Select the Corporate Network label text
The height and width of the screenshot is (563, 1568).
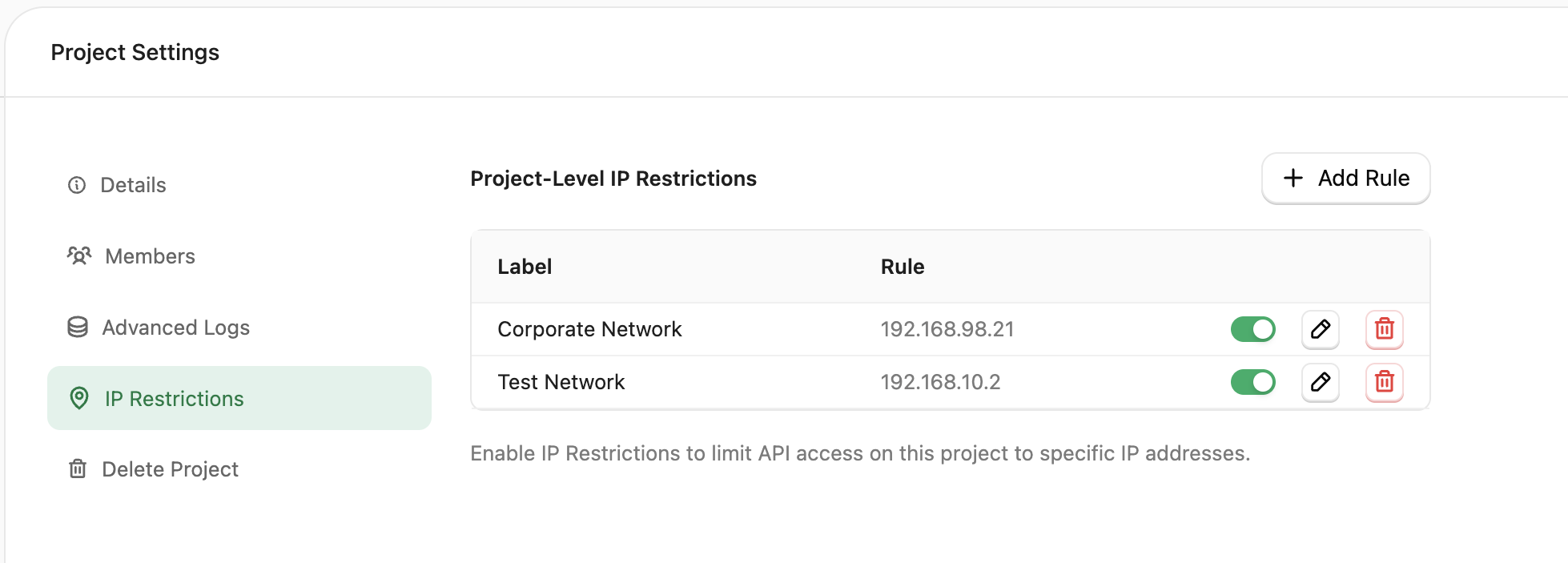point(589,329)
